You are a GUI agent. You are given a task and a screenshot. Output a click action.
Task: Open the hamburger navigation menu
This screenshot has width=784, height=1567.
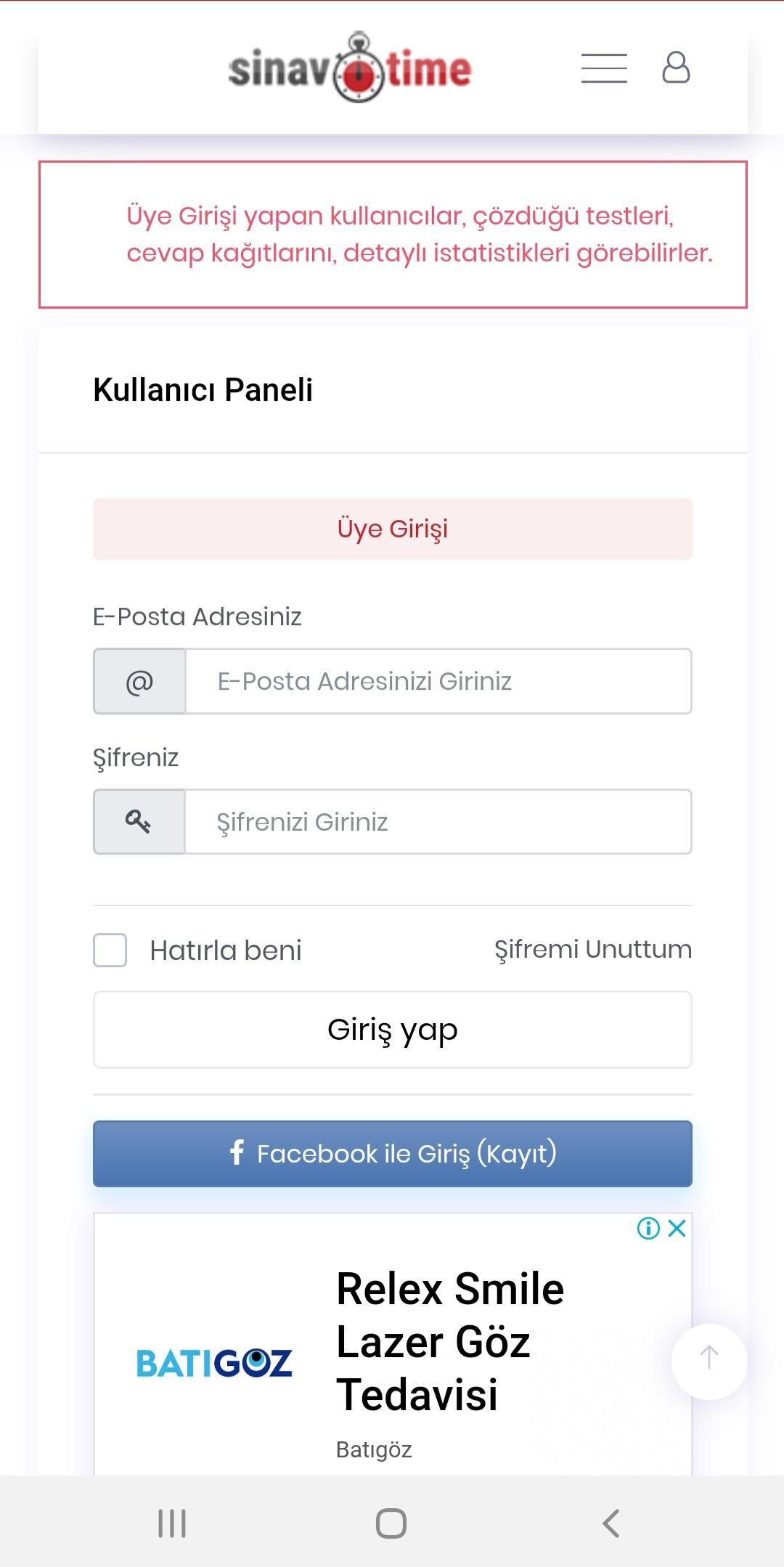pyautogui.click(x=604, y=68)
